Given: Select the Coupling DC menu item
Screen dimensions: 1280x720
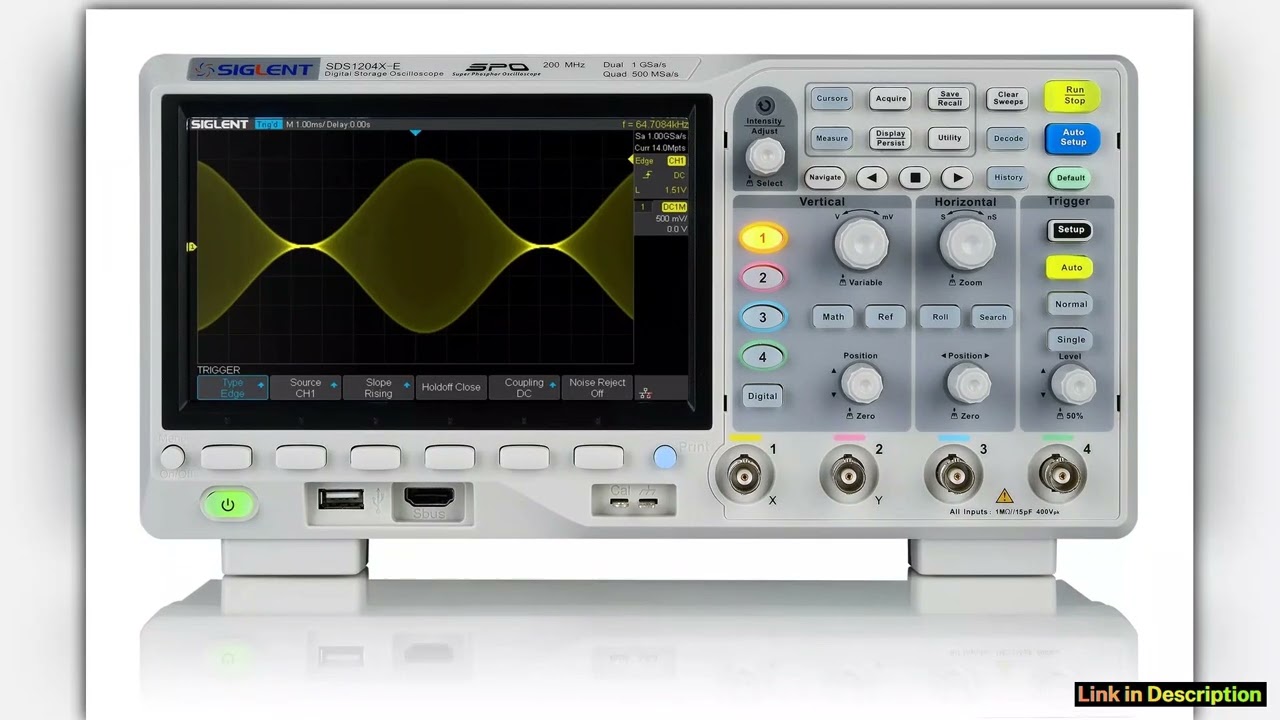Looking at the screenshot, I should pyautogui.click(x=524, y=388).
